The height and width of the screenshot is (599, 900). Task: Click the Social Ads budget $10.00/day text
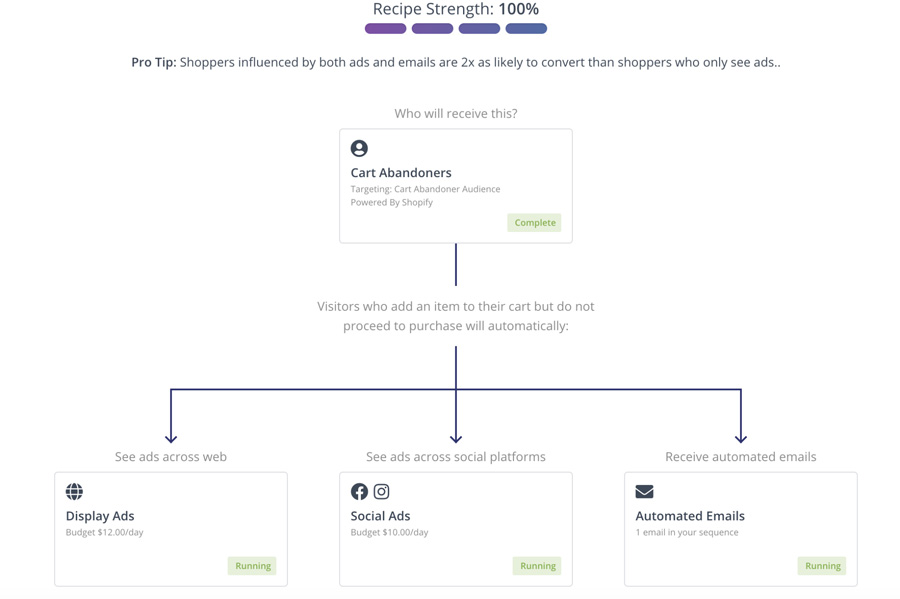[x=389, y=533]
